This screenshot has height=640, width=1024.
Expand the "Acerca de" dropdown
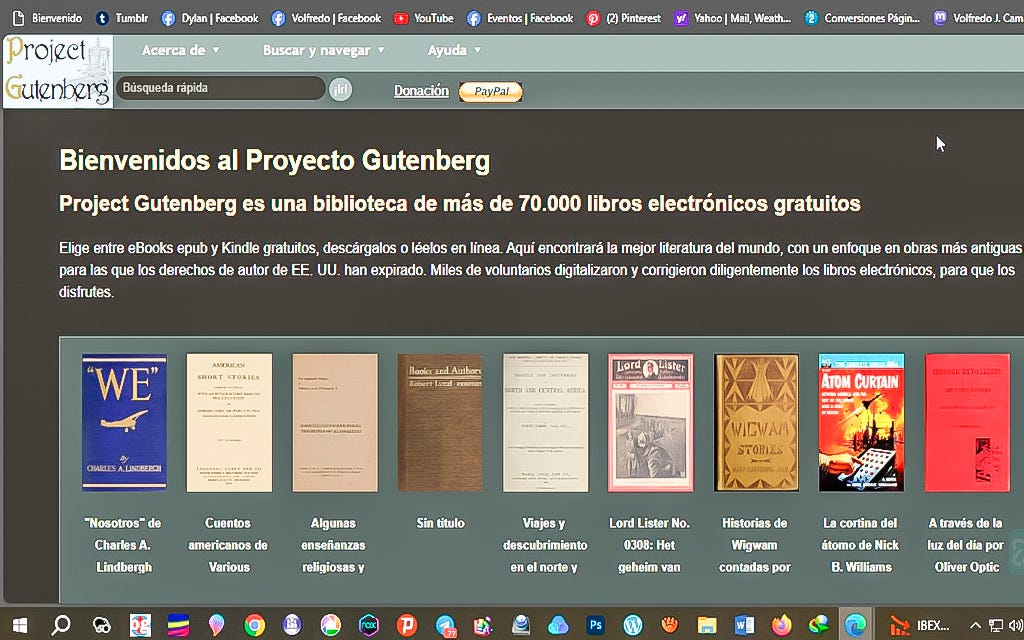[177, 49]
